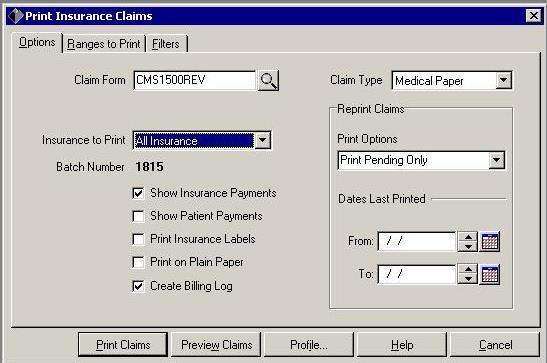Image resolution: width=547 pixels, height=363 pixels.
Task: Check Print on Plain Paper option
Action: coord(138,262)
